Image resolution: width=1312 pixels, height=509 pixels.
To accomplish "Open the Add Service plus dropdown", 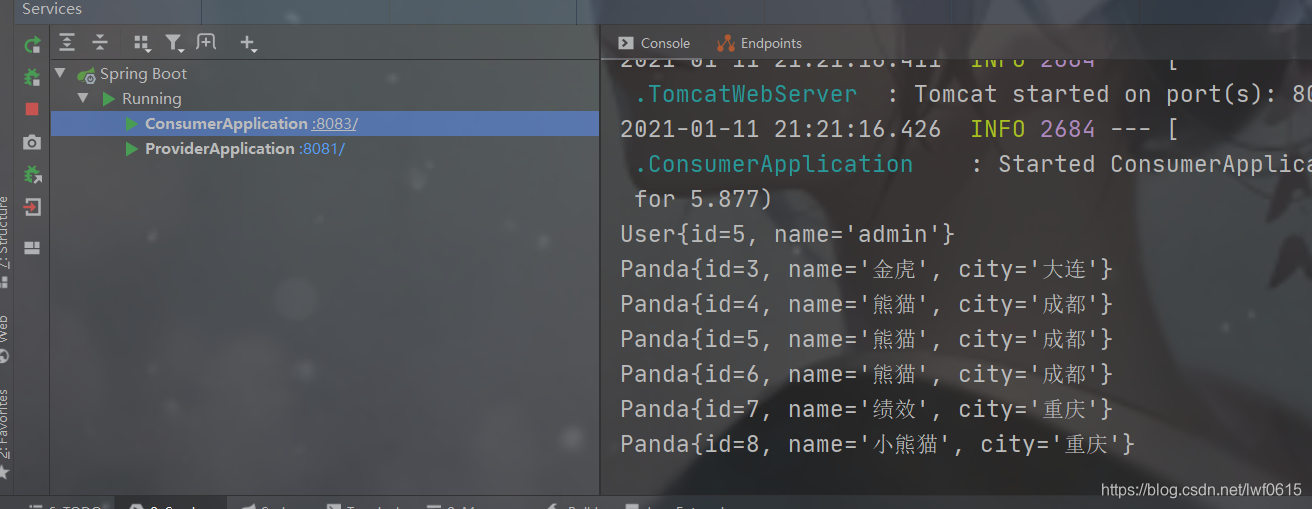I will coord(248,43).
